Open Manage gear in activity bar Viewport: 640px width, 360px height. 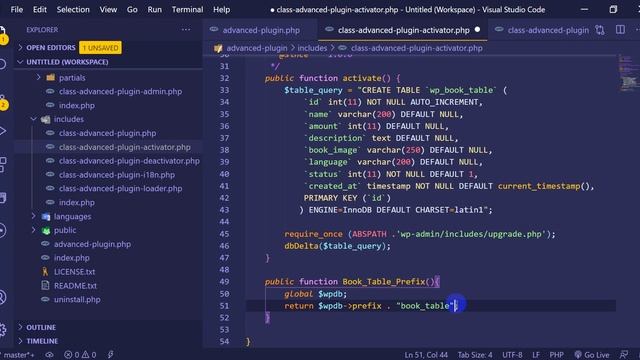(2, 329)
